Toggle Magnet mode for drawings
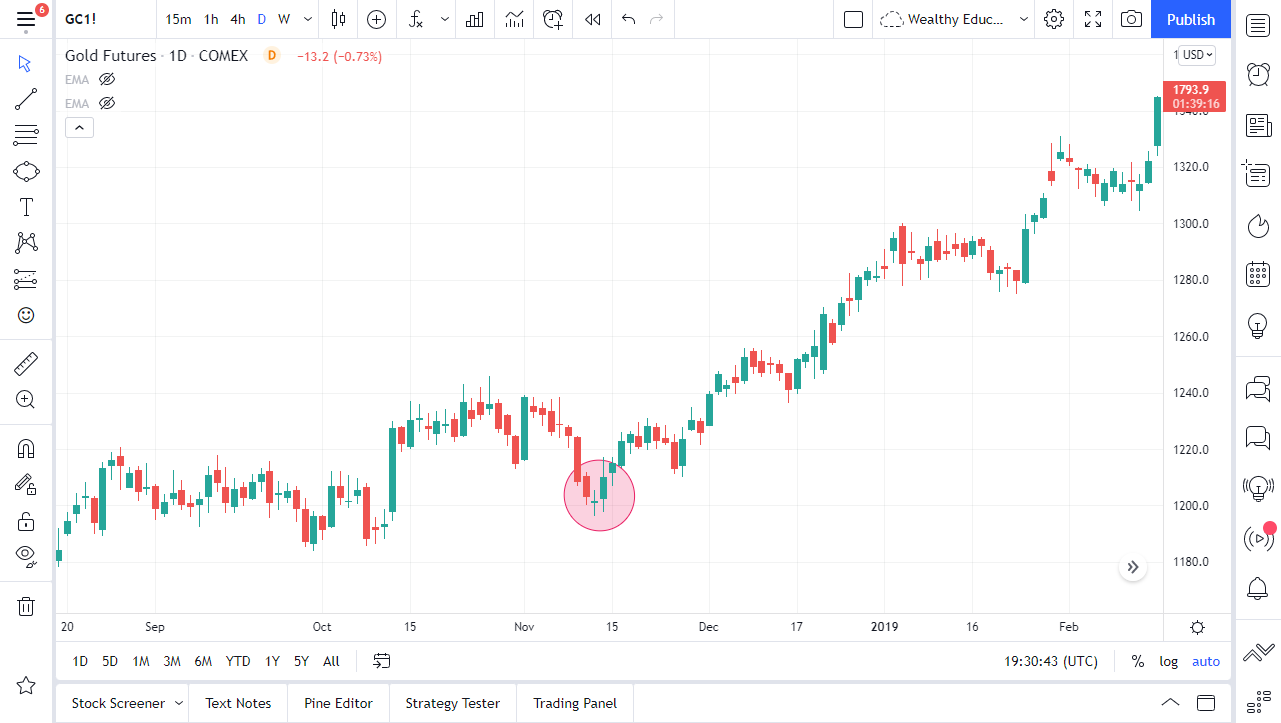The width and height of the screenshot is (1281, 723). [26, 449]
